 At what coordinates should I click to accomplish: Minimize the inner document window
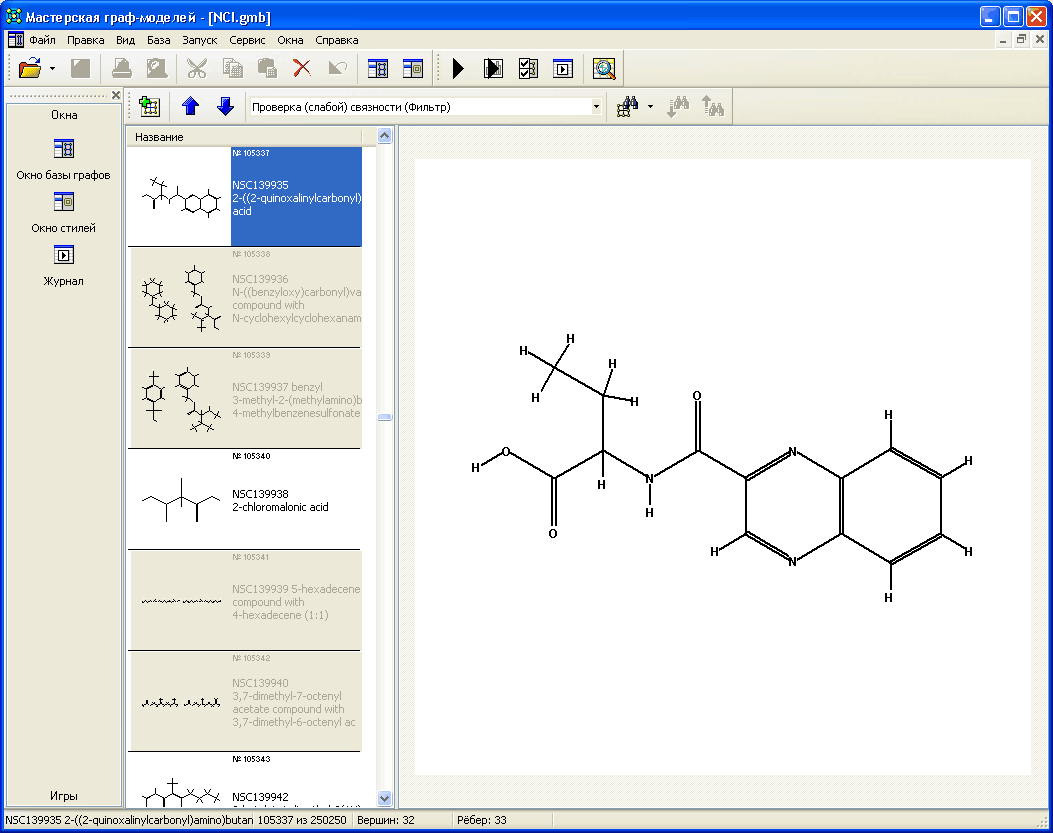[1003, 40]
